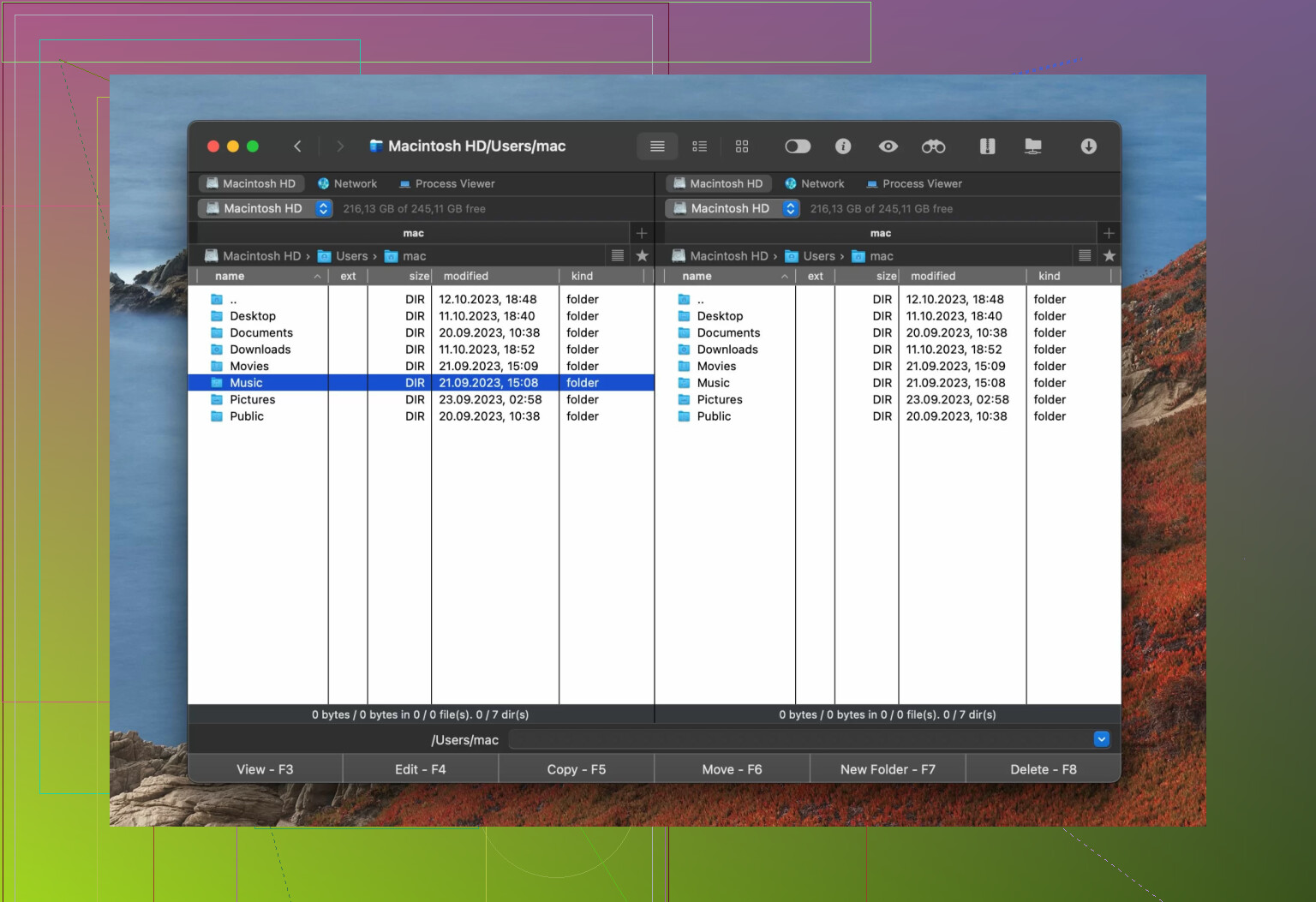Open the network connection computer icon
This screenshot has height=902, width=1316.
[1033, 146]
